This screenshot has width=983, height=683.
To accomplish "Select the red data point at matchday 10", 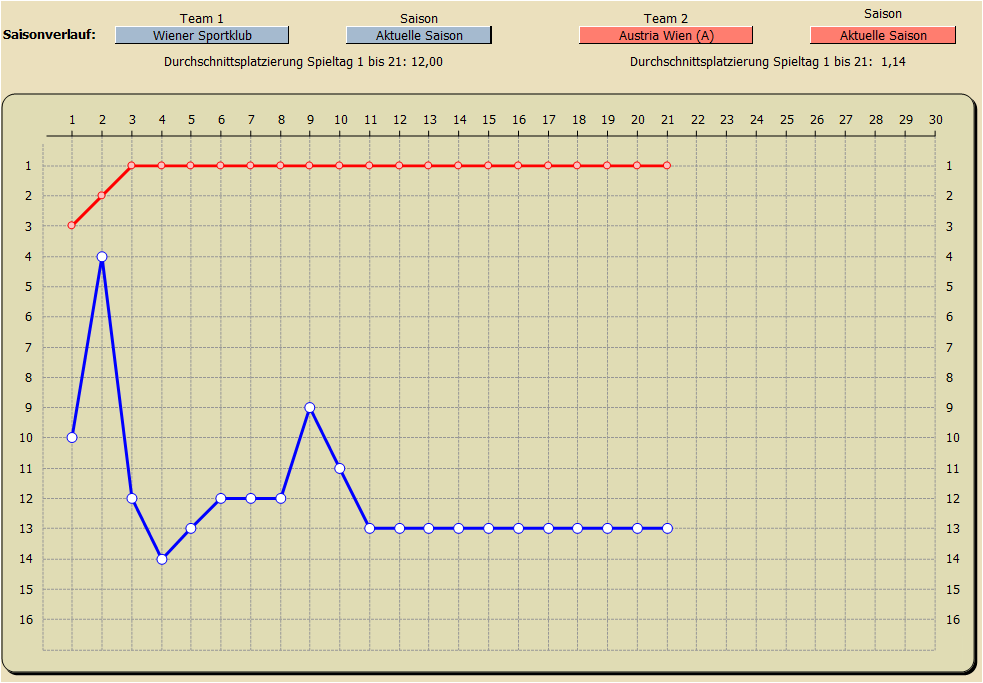I will click(x=340, y=166).
